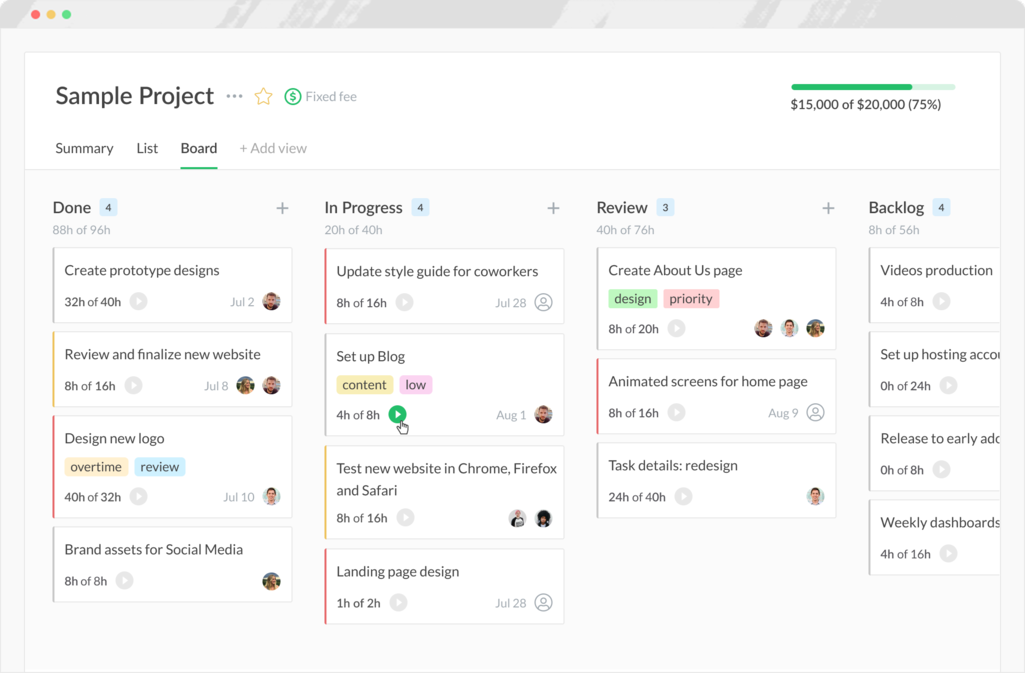Start the timer on Weekly dashboards
The width and height of the screenshot is (1025, 673).
click(947, 553)
